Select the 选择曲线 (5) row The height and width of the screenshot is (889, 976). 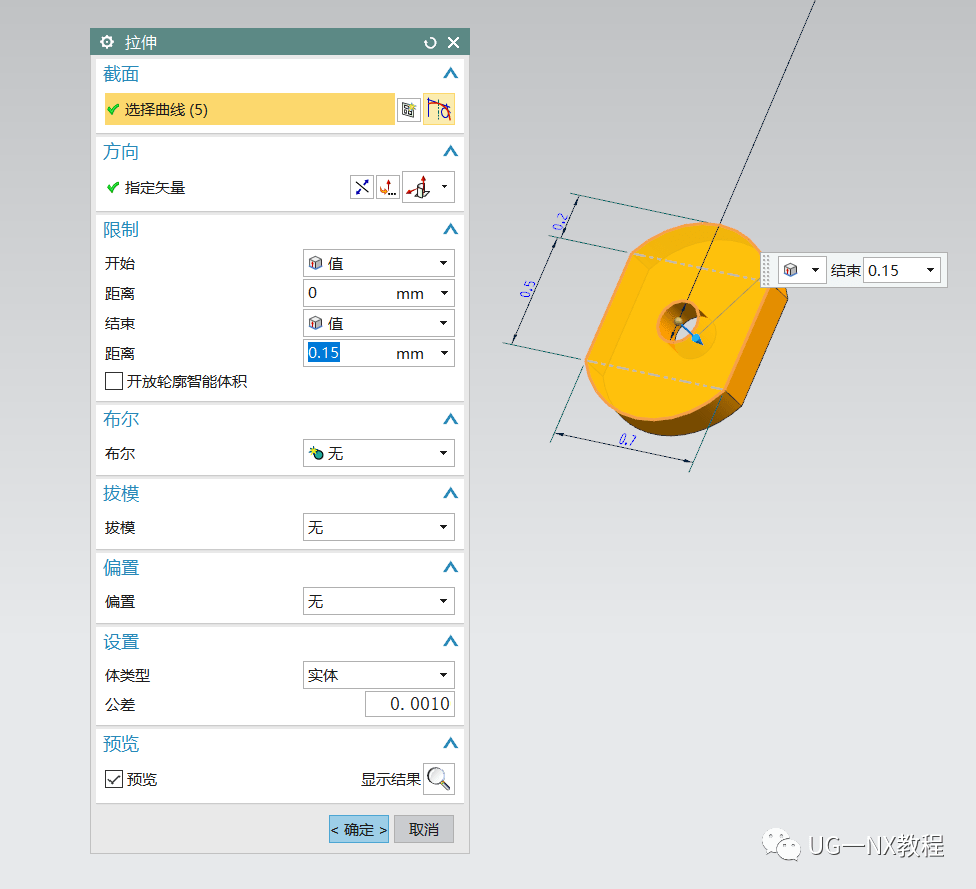(250, 110)
